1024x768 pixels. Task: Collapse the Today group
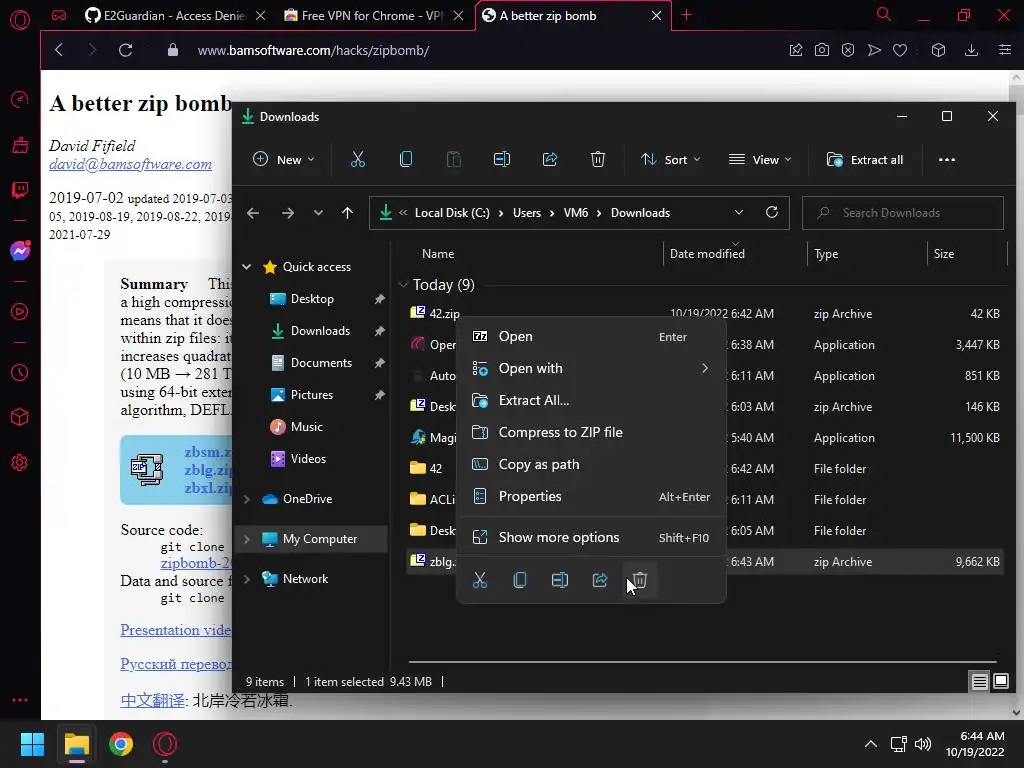pos(403,285)
